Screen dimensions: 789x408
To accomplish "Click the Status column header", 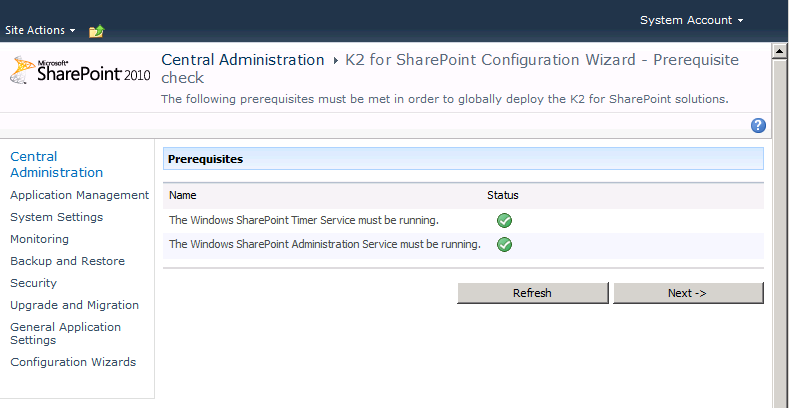I will coord(503,195).
